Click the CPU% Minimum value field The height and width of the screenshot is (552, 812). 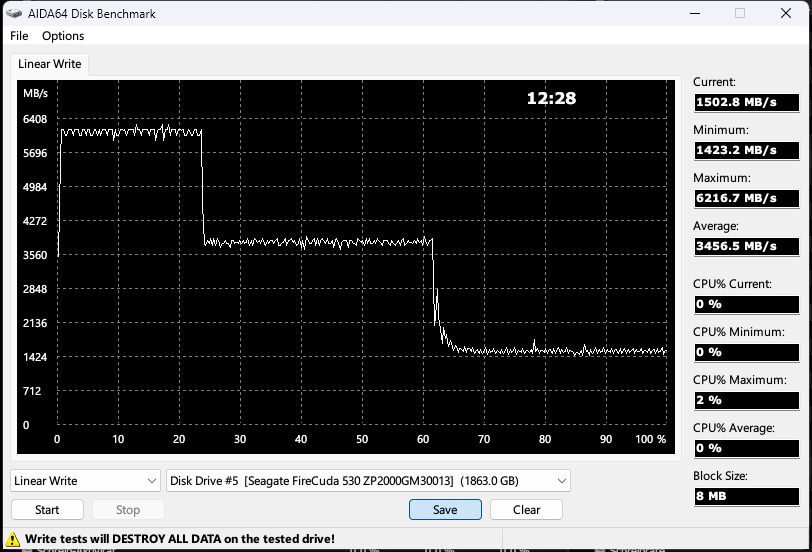click(x=747, y=352)
